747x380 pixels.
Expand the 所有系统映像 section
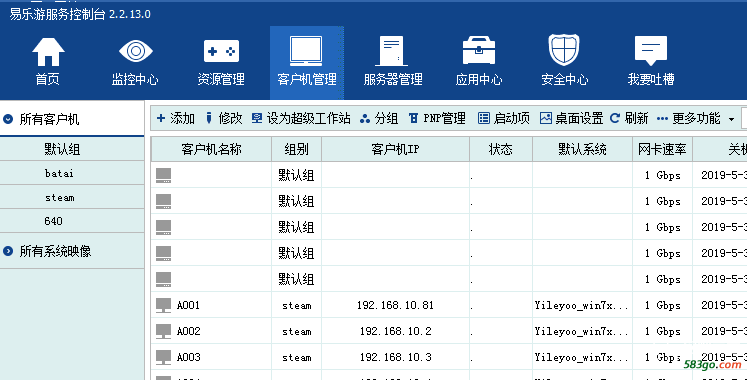(x=8, y=251)
